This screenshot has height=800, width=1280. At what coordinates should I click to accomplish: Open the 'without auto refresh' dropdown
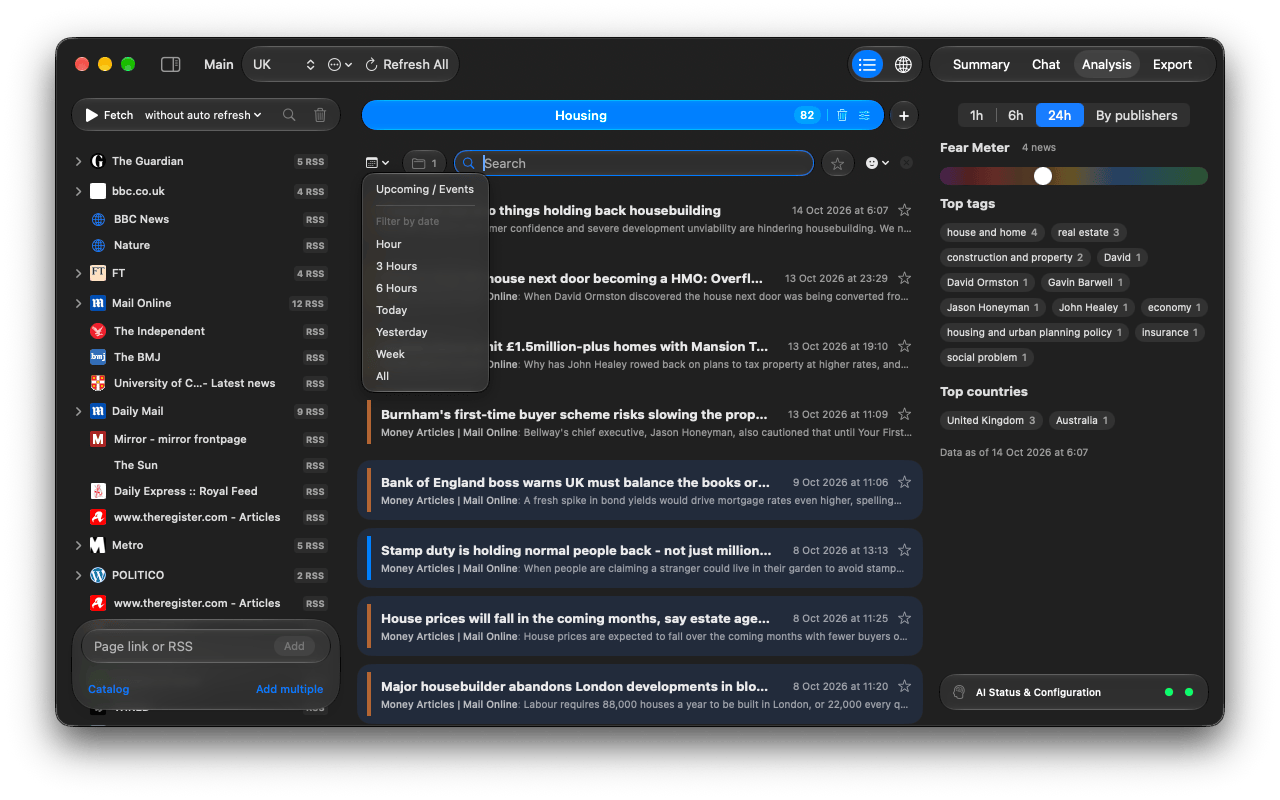click(x=203, y=115)
